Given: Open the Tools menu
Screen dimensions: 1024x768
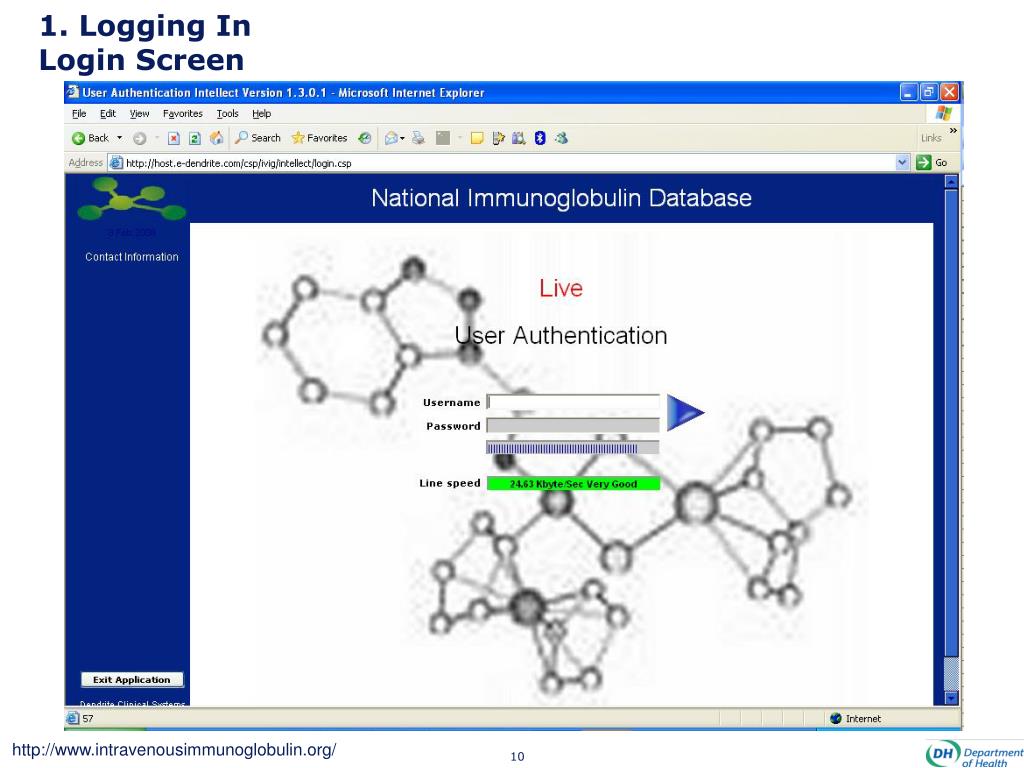Looking at the screenshot, I should click(227, 114).
